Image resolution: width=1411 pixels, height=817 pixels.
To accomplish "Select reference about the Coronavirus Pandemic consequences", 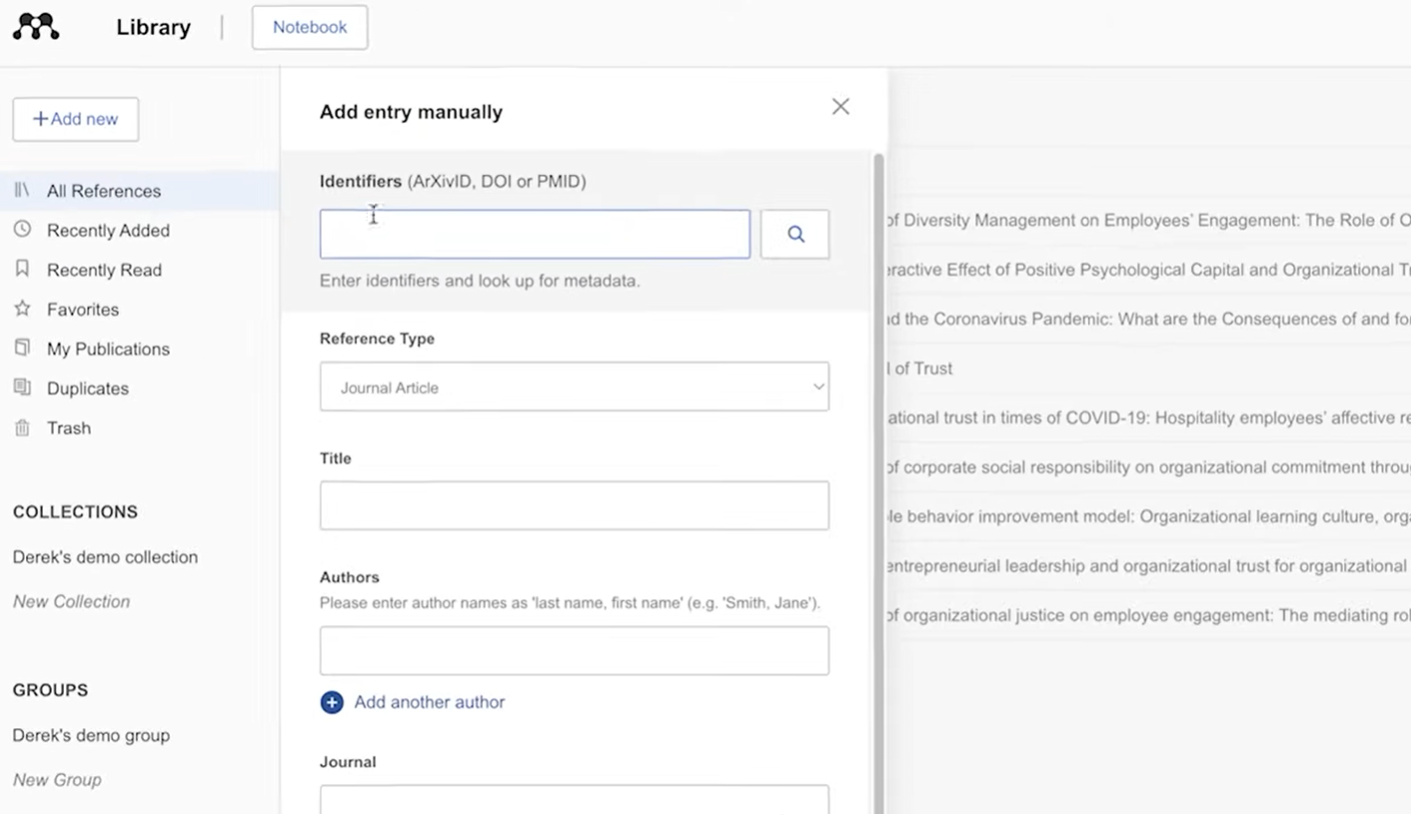I will [x=1148, y=319].
